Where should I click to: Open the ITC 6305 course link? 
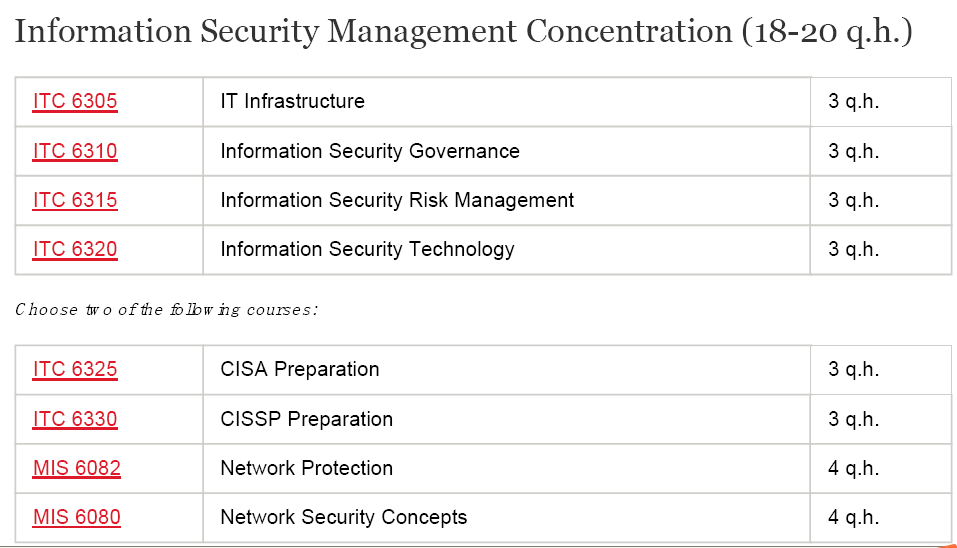pos(75,101)
